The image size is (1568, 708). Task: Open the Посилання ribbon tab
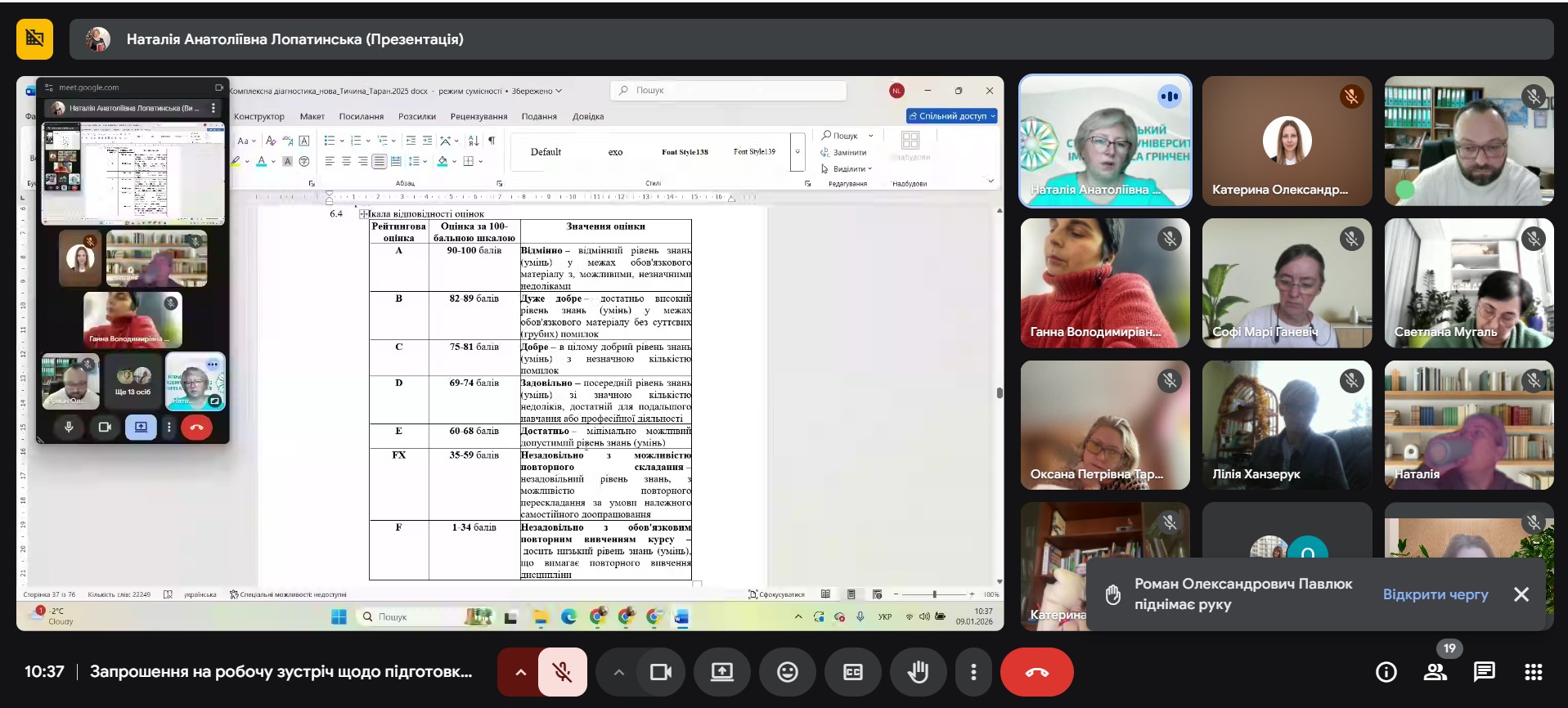pos(361,116)
